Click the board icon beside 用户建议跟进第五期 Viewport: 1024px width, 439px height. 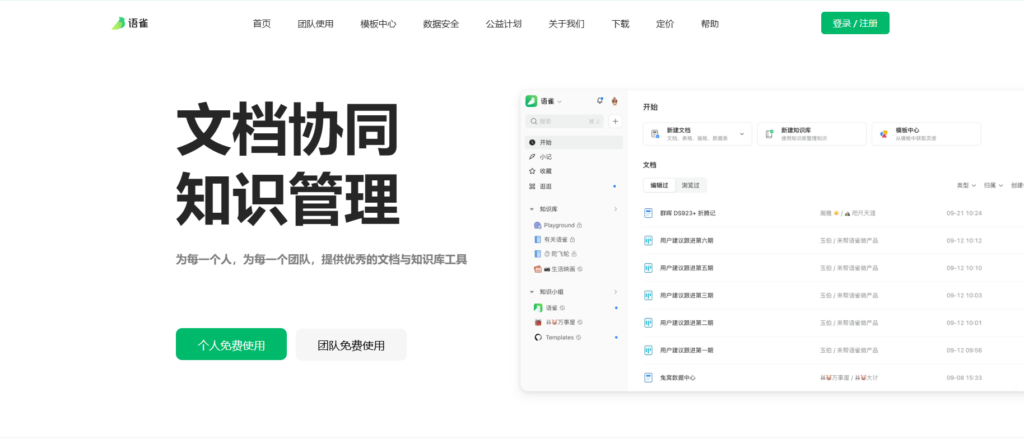[648, 268]
